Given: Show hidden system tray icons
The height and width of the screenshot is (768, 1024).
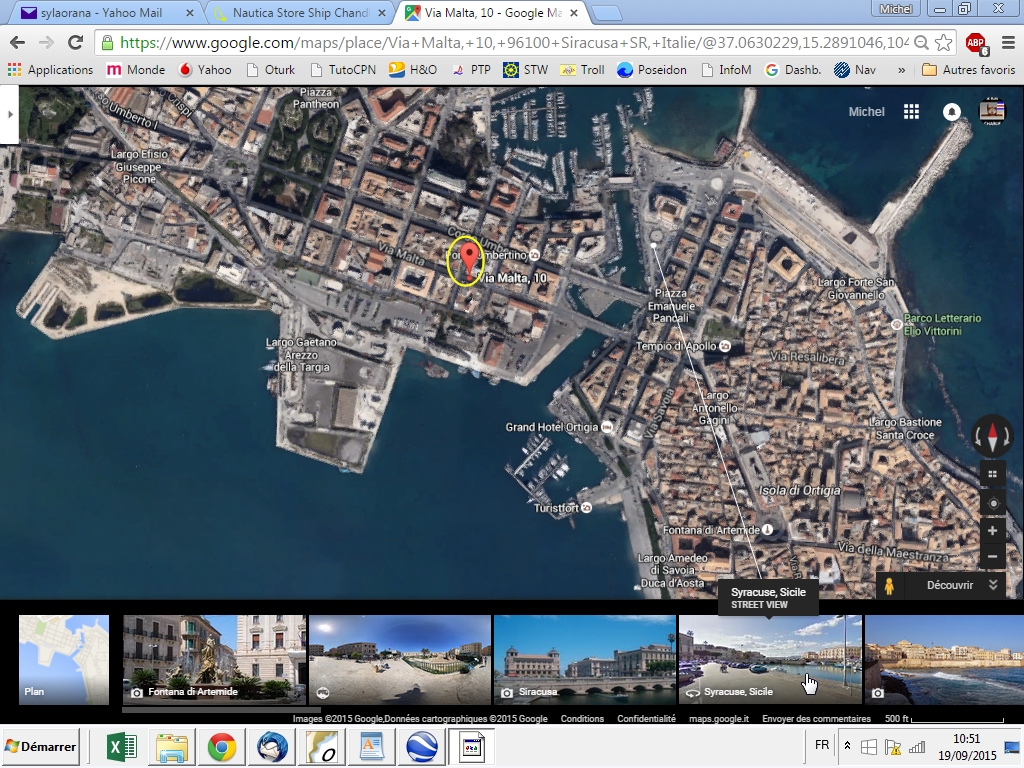Looking at the screenshot, I should tap(847, 746).
